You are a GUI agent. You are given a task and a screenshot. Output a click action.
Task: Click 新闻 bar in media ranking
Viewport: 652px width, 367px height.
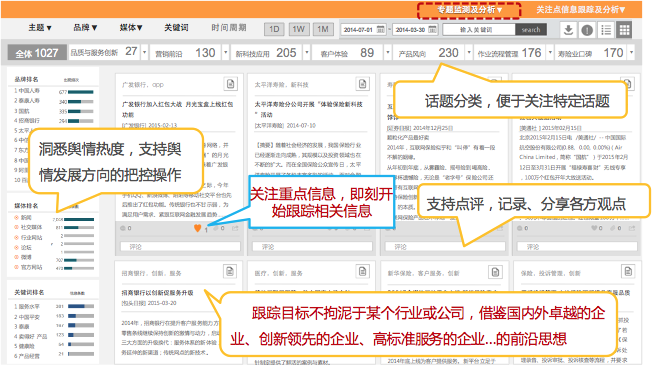[79, 219]
